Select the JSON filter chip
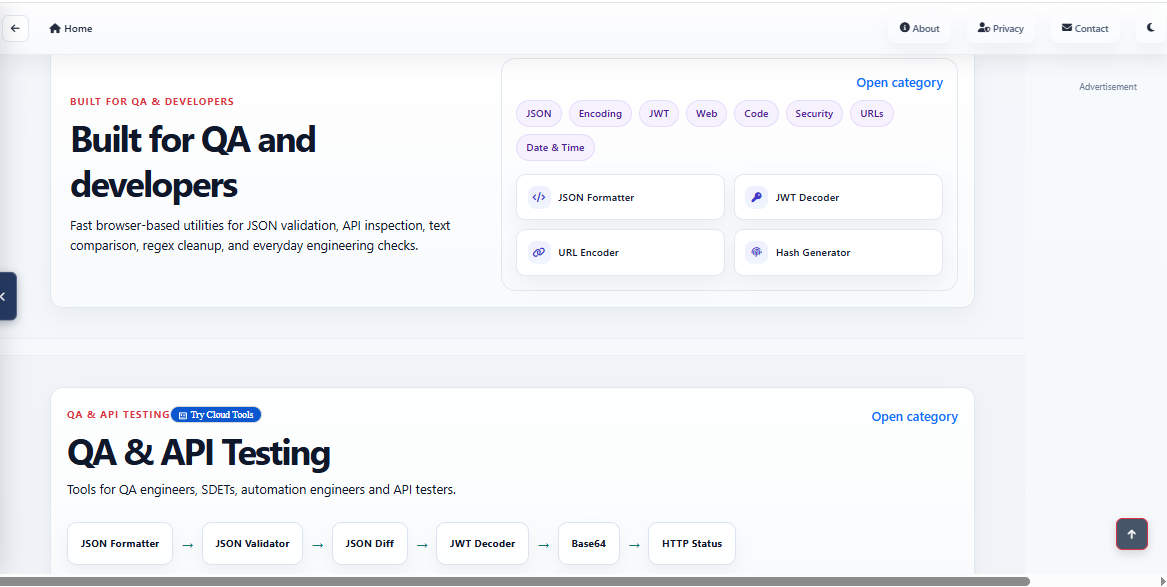The image size is (1167, 587). pyautogui.click(x=539, y=114)
